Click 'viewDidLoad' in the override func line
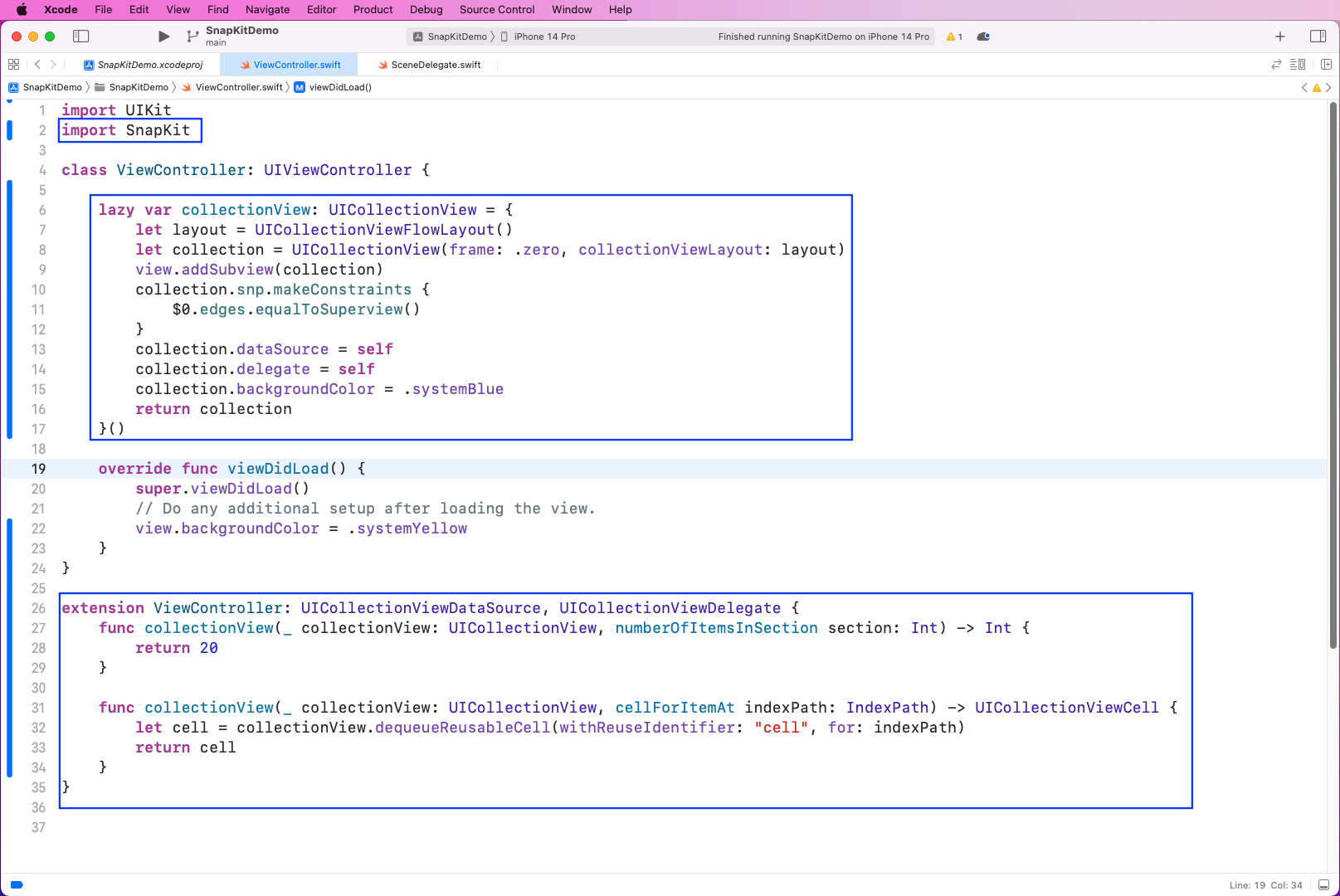 pyautogui.click(x=278, y=469)
